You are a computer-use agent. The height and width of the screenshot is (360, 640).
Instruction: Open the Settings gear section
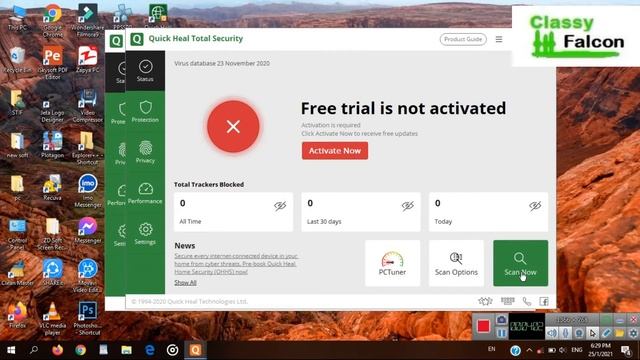click(145, 233)
